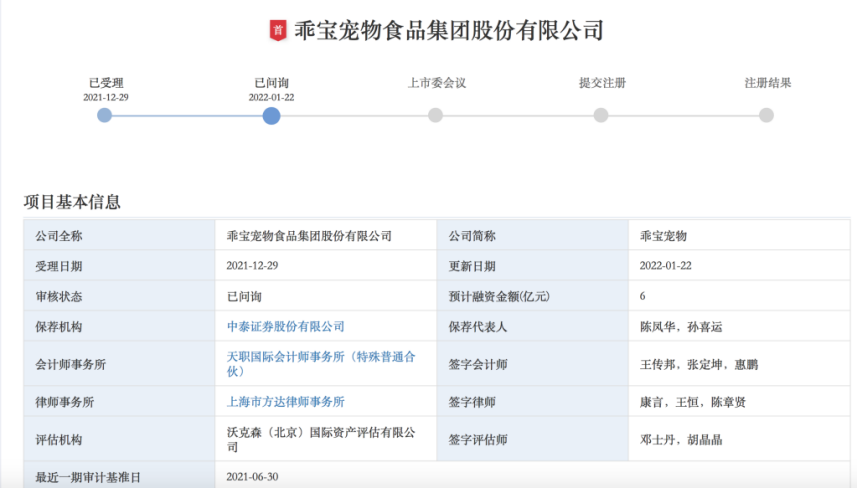Click the financing amount value 6

point(643,296)
